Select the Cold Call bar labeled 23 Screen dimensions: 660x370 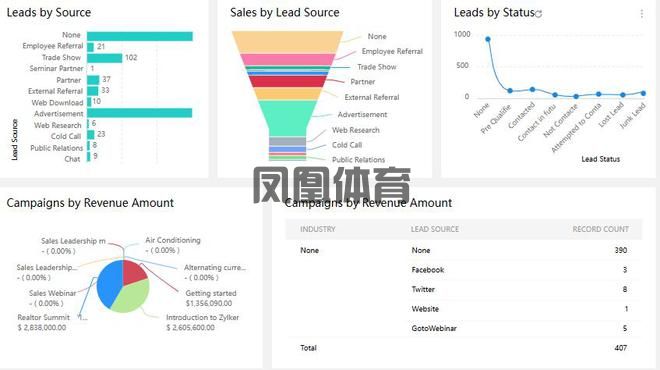click(x=90, y=135)
